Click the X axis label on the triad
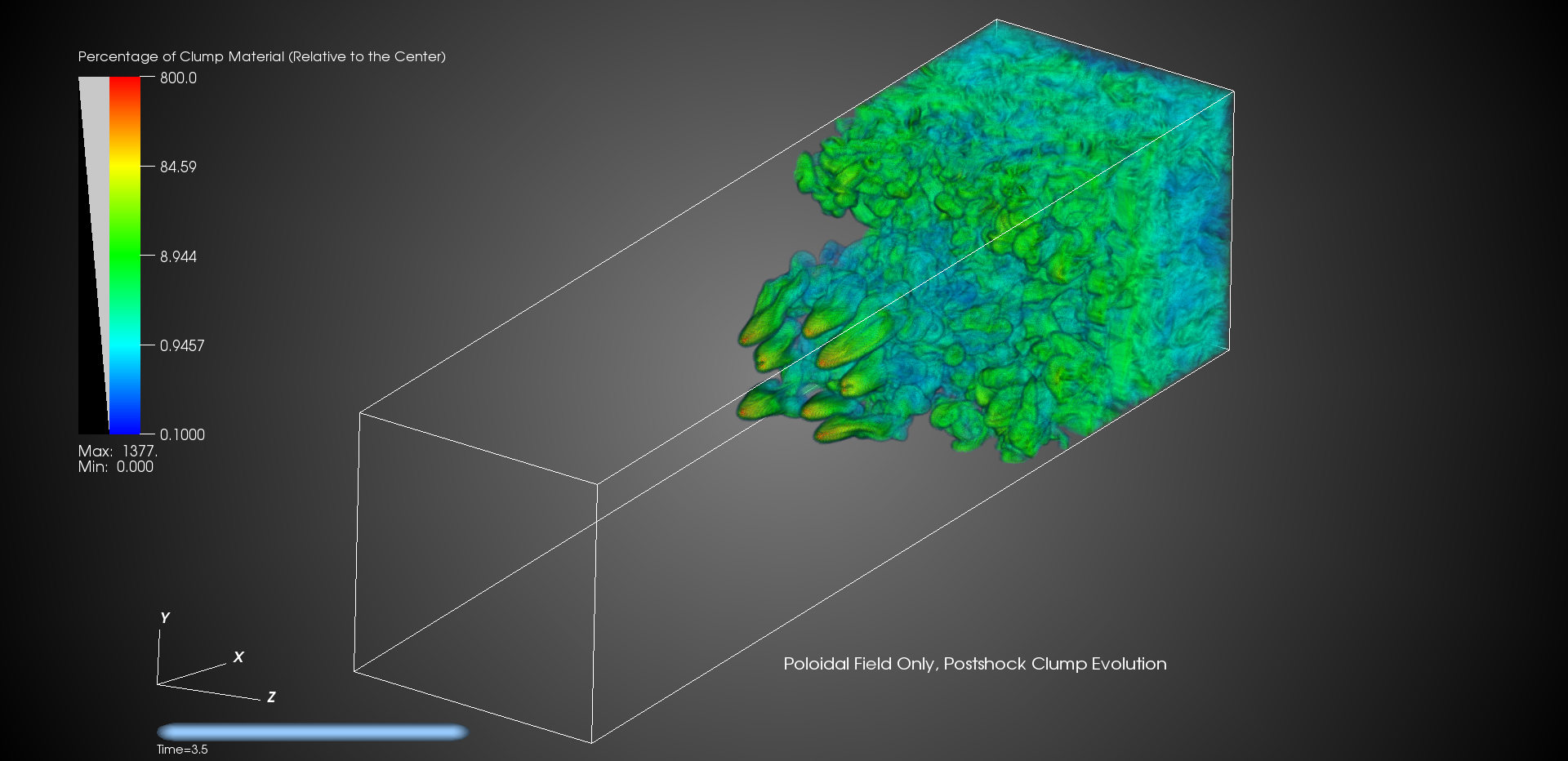1568x761 pixels. [x=238, y=657]
